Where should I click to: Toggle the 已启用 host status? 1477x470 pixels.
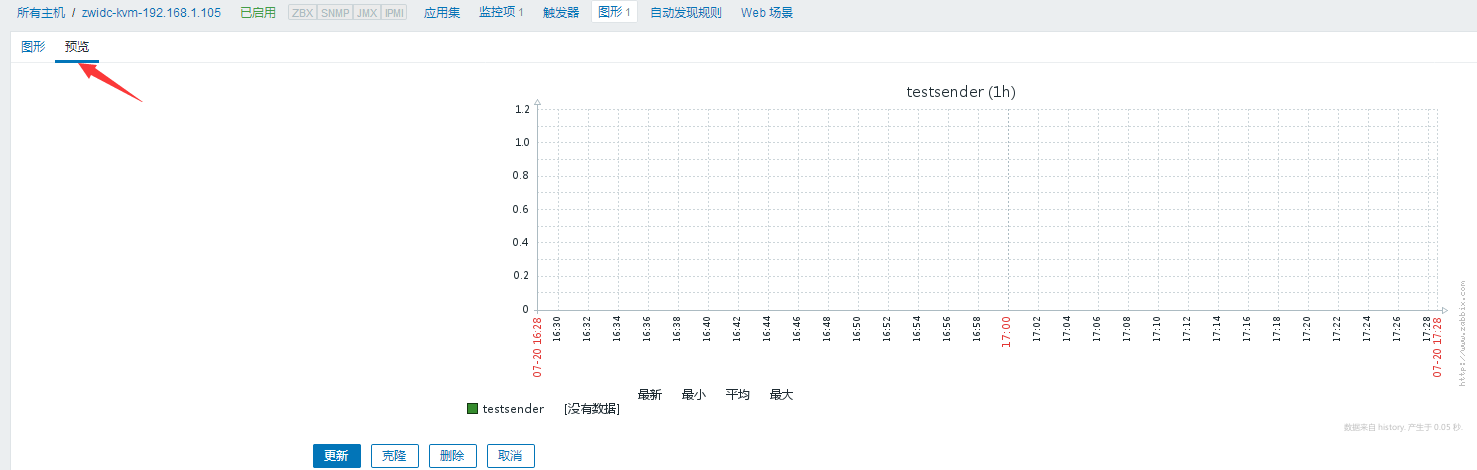pos(258,13)
